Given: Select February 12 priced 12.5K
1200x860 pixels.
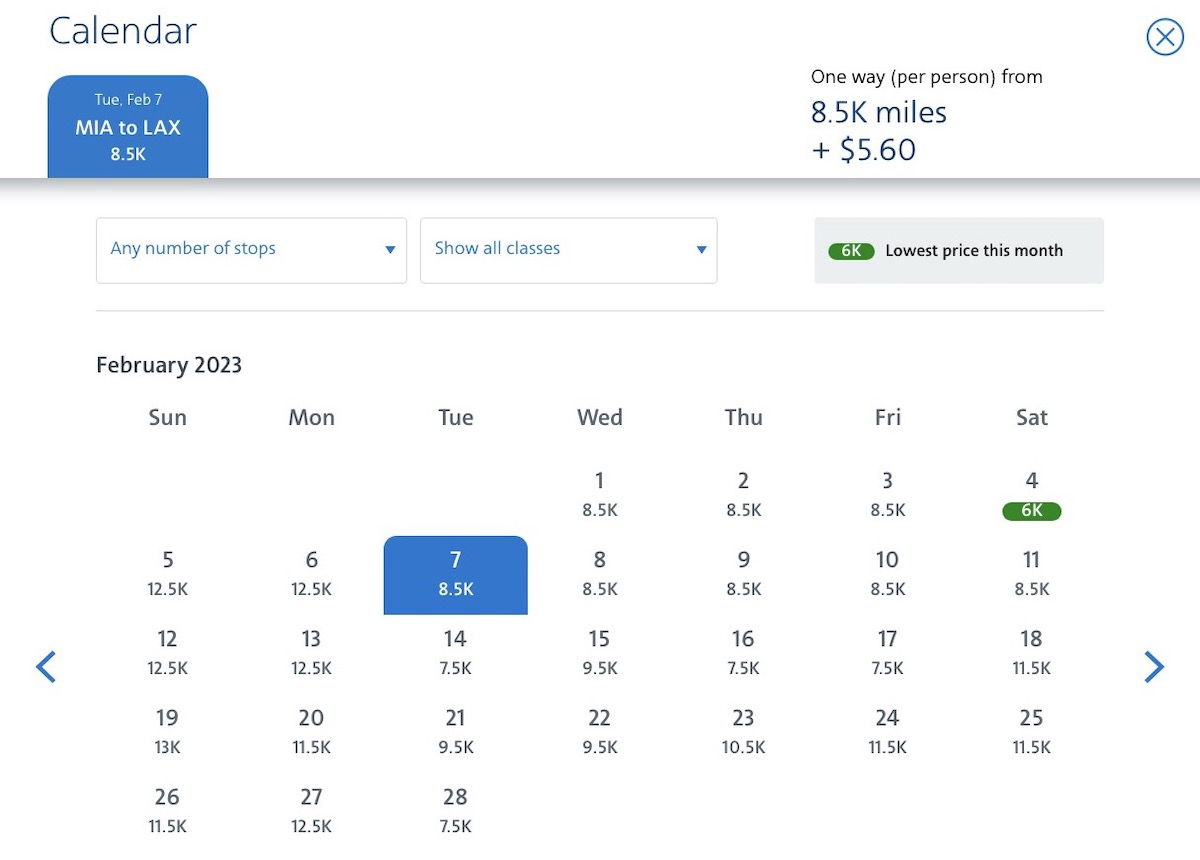Looking at the screenshot, I should tap(168, 653).
